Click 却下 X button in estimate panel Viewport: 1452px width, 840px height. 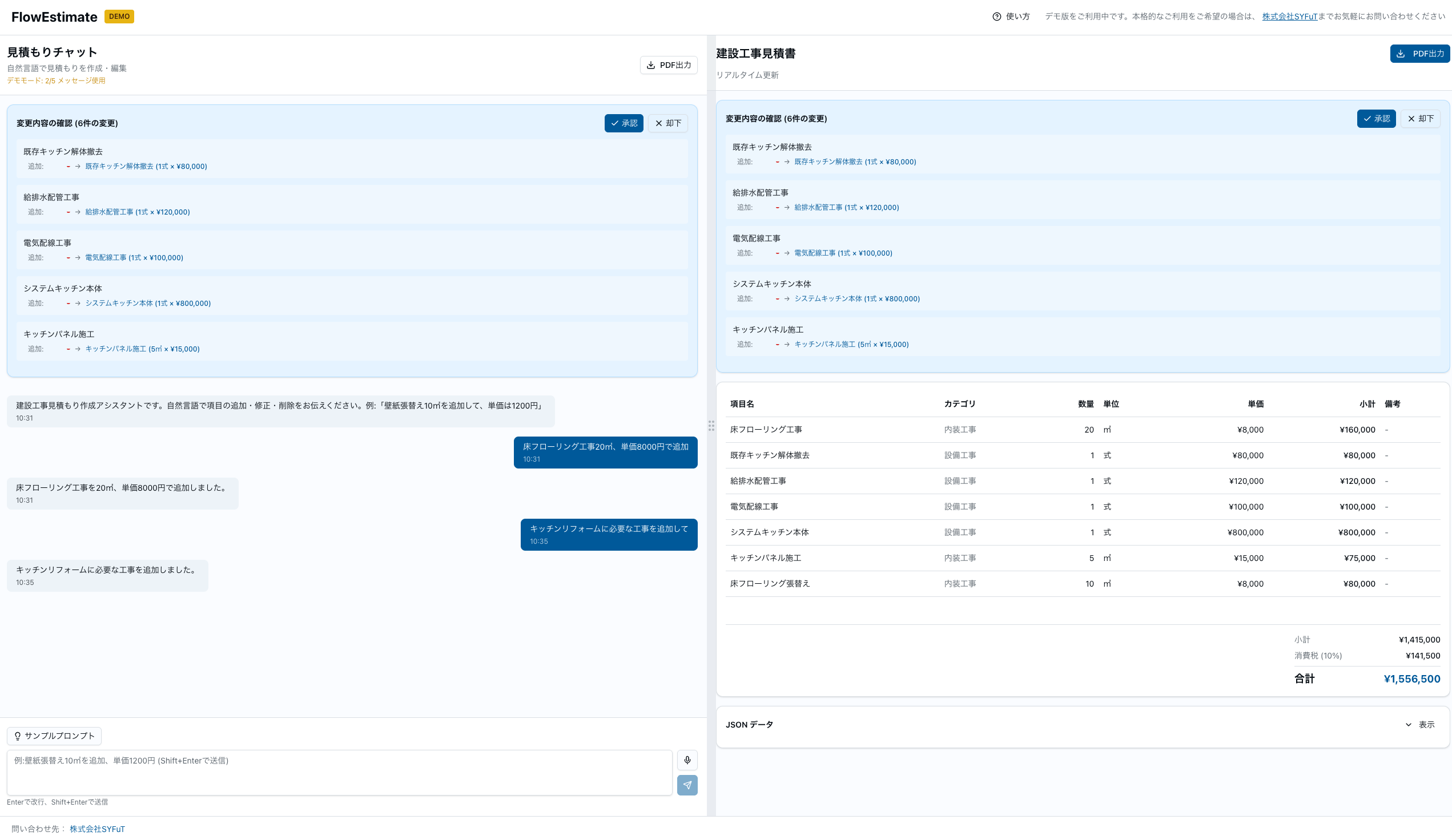1420,119
